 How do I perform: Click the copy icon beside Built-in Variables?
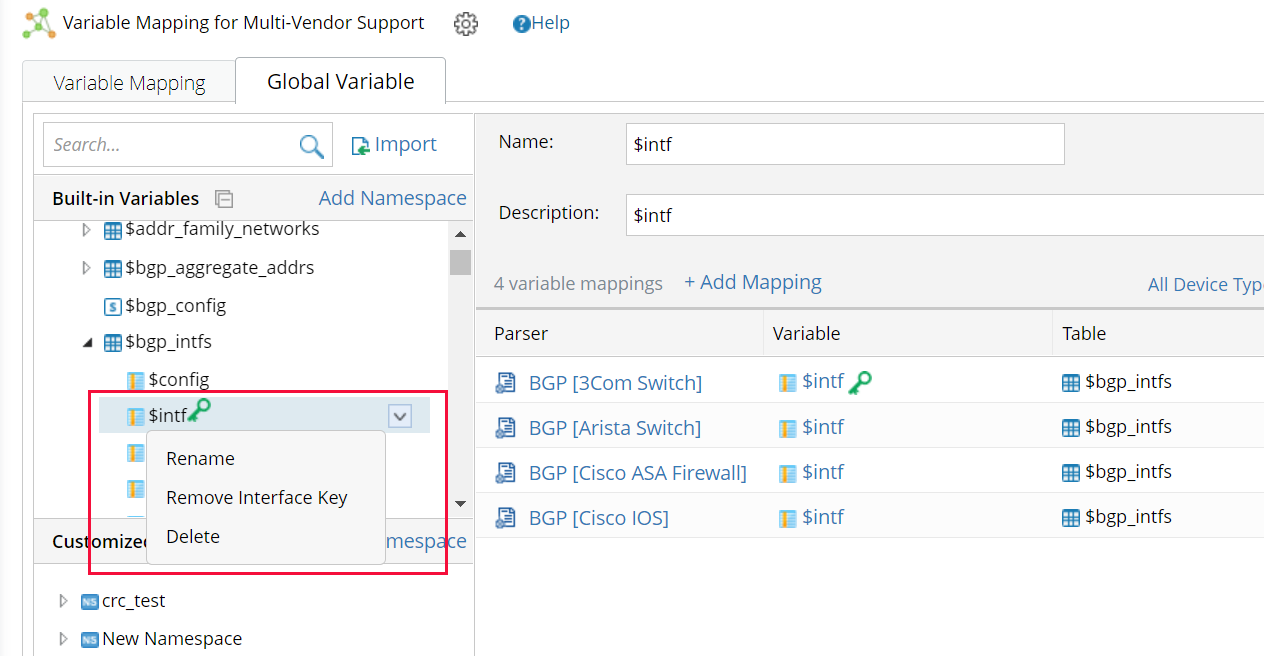coord(224,198)
